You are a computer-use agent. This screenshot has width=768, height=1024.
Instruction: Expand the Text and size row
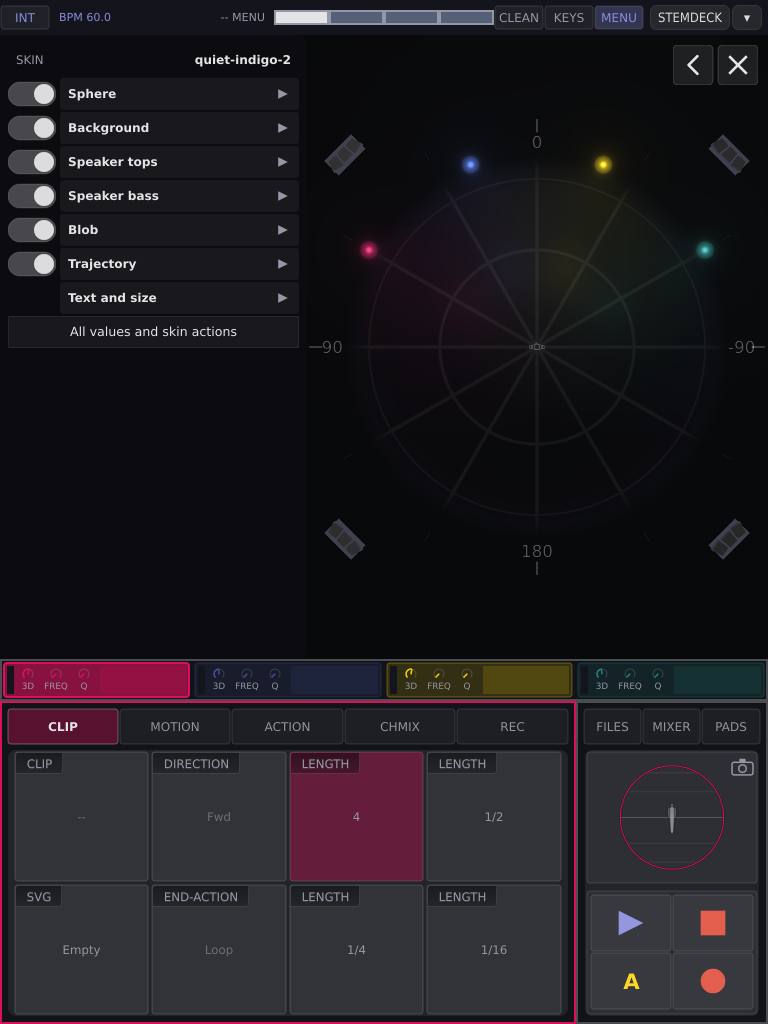[180, 298]
